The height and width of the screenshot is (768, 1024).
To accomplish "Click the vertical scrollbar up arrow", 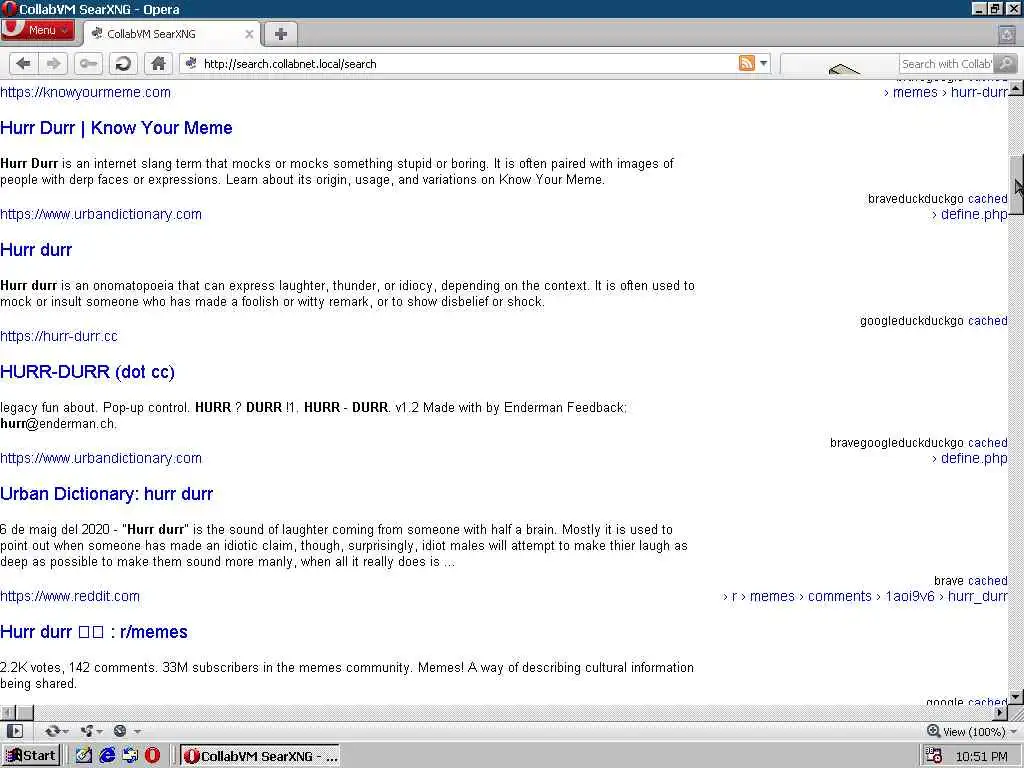I will [1016, 88].
